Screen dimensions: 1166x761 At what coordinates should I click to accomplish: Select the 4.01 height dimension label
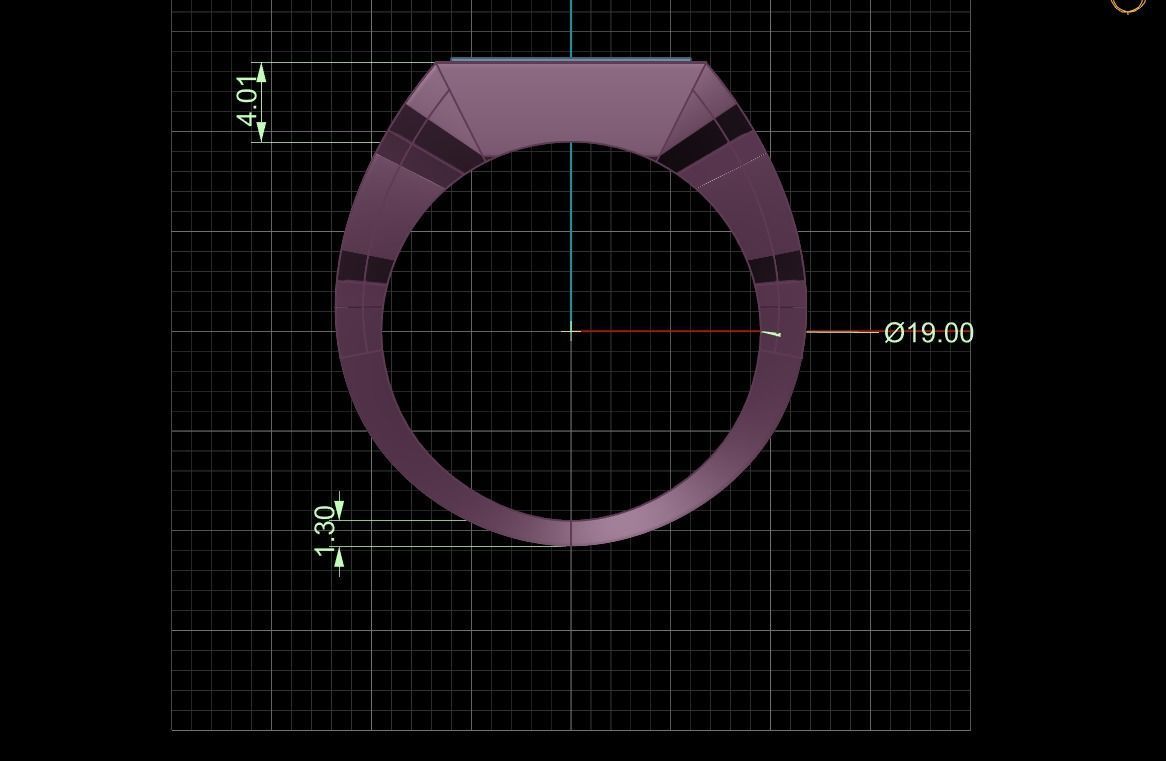pyautogui.click(x=248, y=101)
